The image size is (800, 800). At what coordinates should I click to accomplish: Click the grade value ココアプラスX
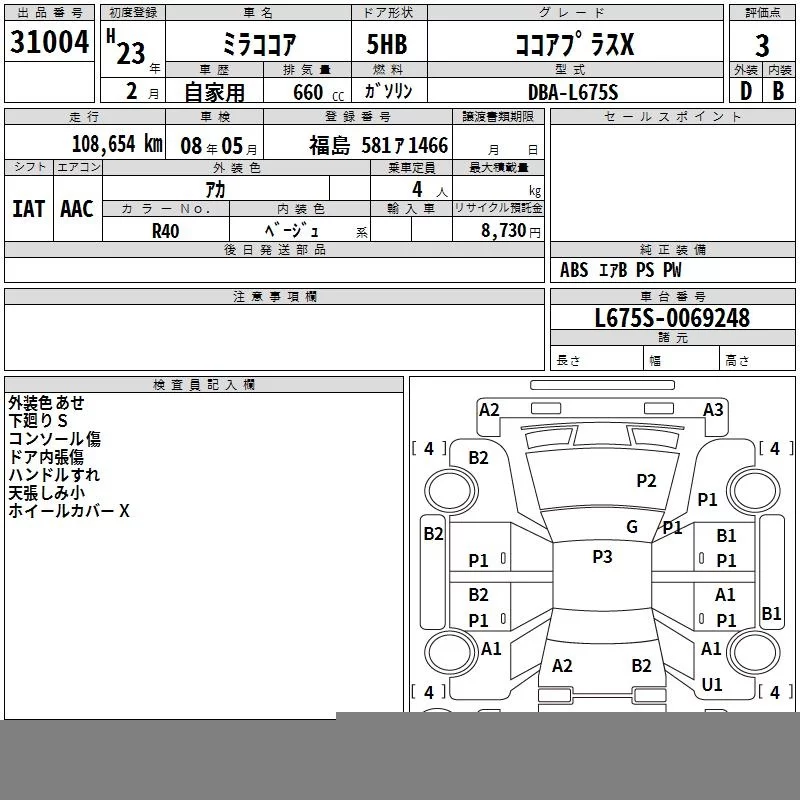(574, 44)
